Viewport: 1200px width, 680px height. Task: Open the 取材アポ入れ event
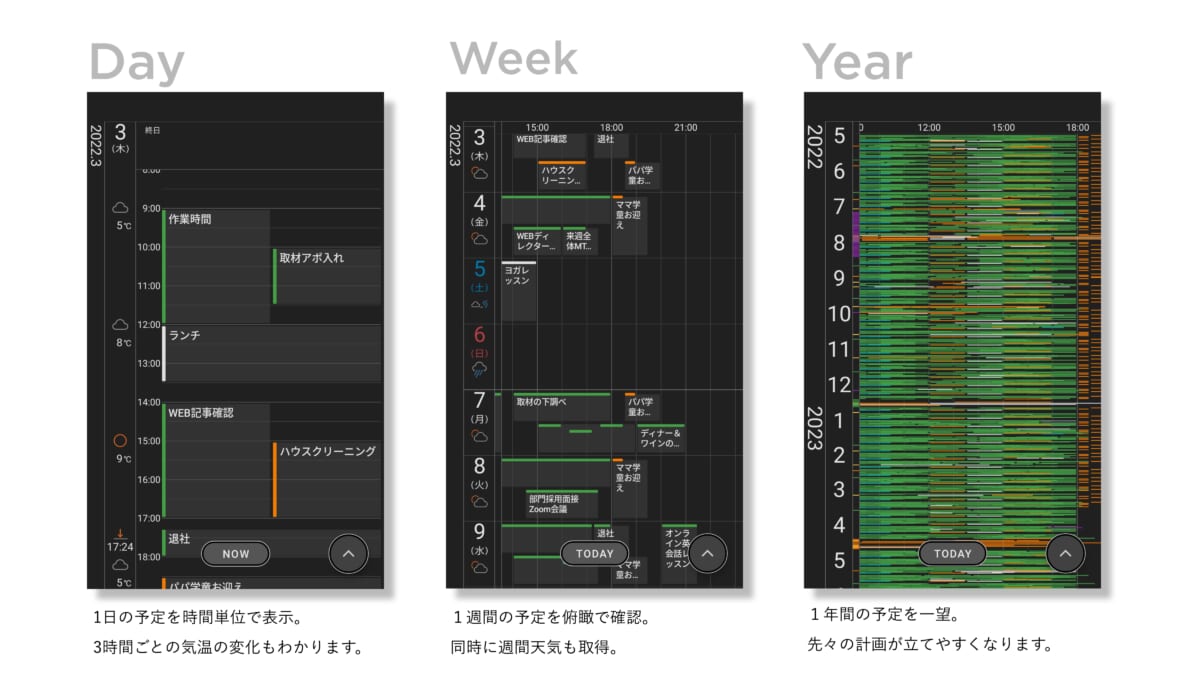tap(327, 276)
